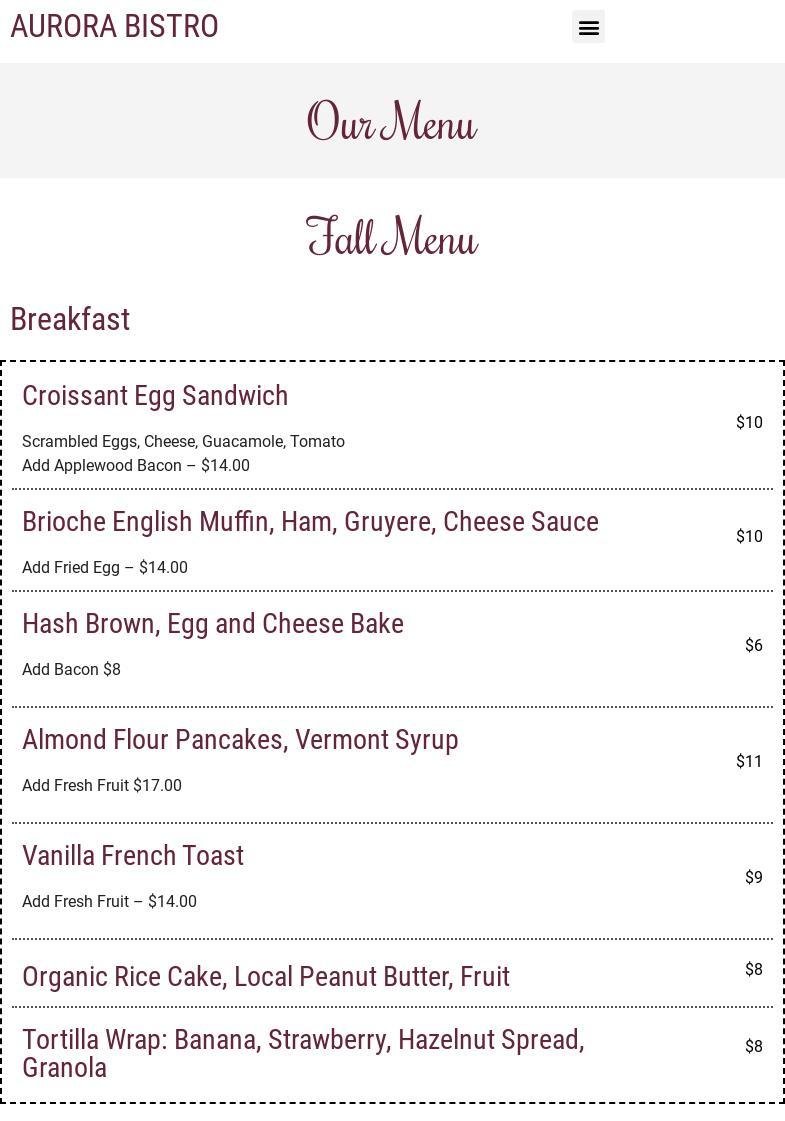Image resolution: width=785 pixels, height=1121 pixels.
Task: Click the $9 French toast price
Action: pyautogui.click(x=753, y=877)
